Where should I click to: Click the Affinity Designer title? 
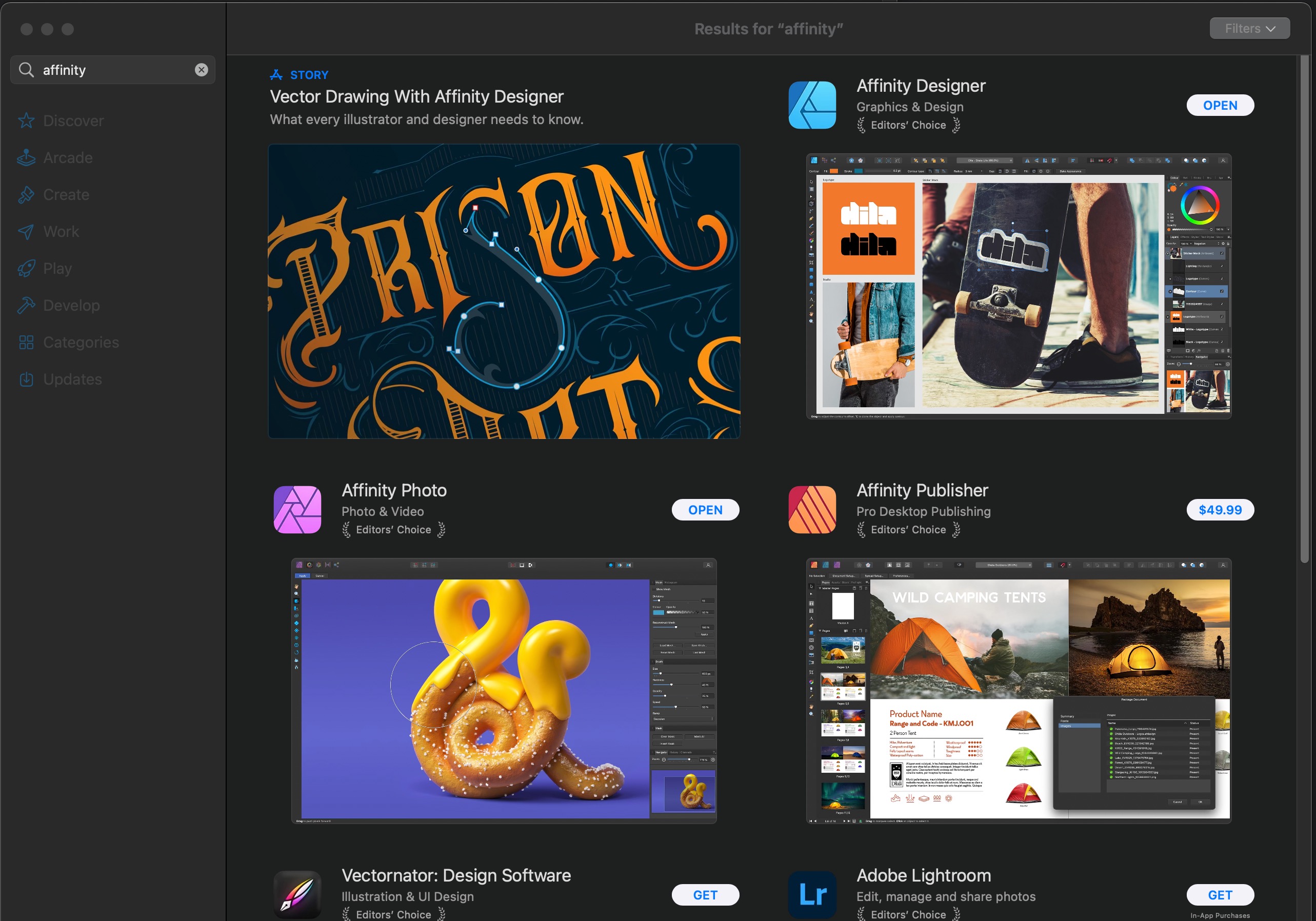pos(921,86)
